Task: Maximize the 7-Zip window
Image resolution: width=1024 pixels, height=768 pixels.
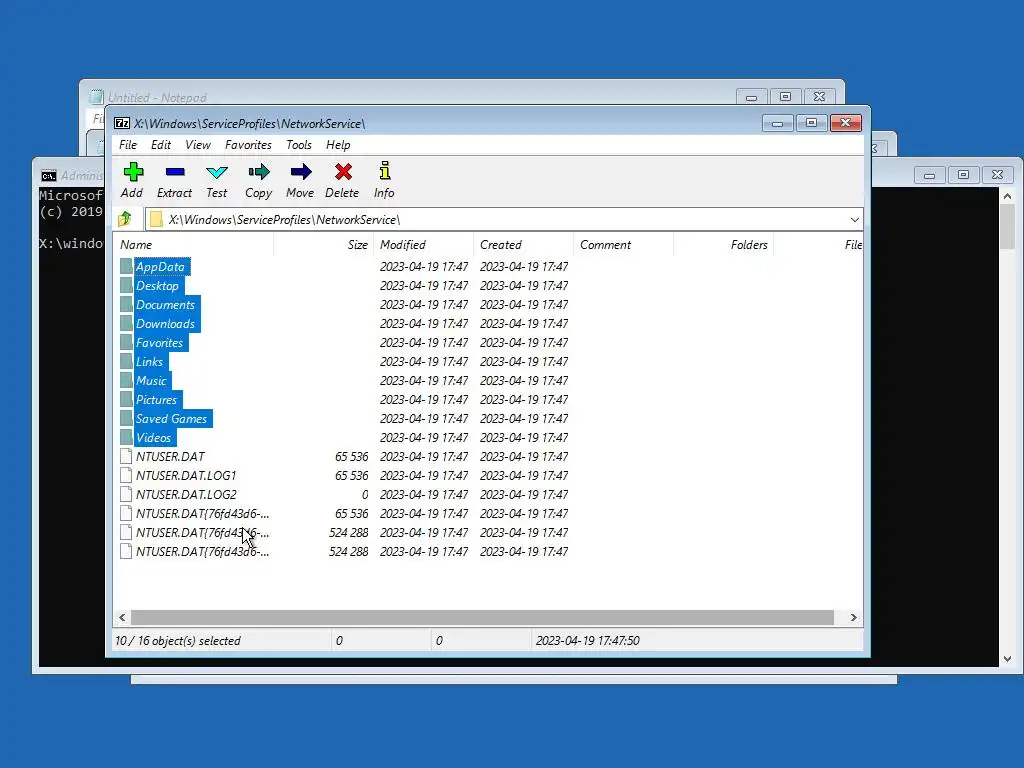Action: pos(811,123)
